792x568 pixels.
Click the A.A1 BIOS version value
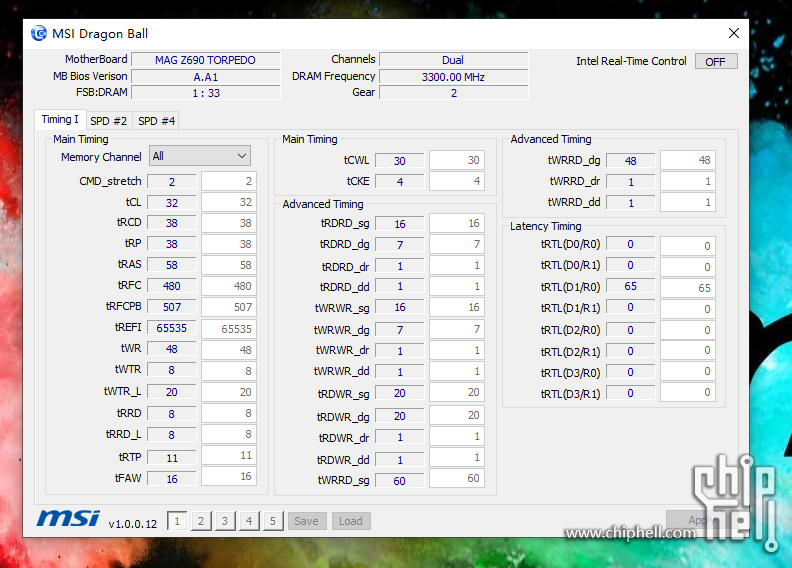(206, 77)
